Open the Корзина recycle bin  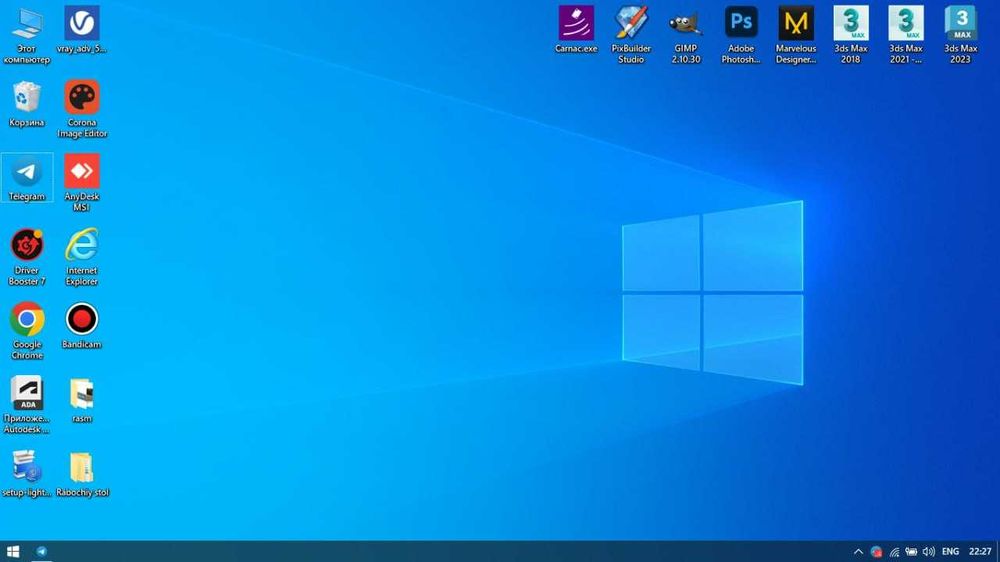(x=27, y=105)
